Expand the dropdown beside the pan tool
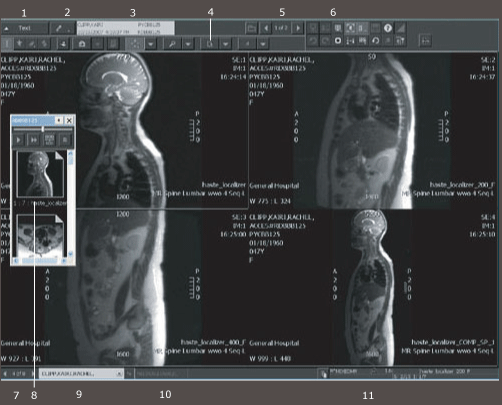Viewport: 502px width, 405px height. 151,44
